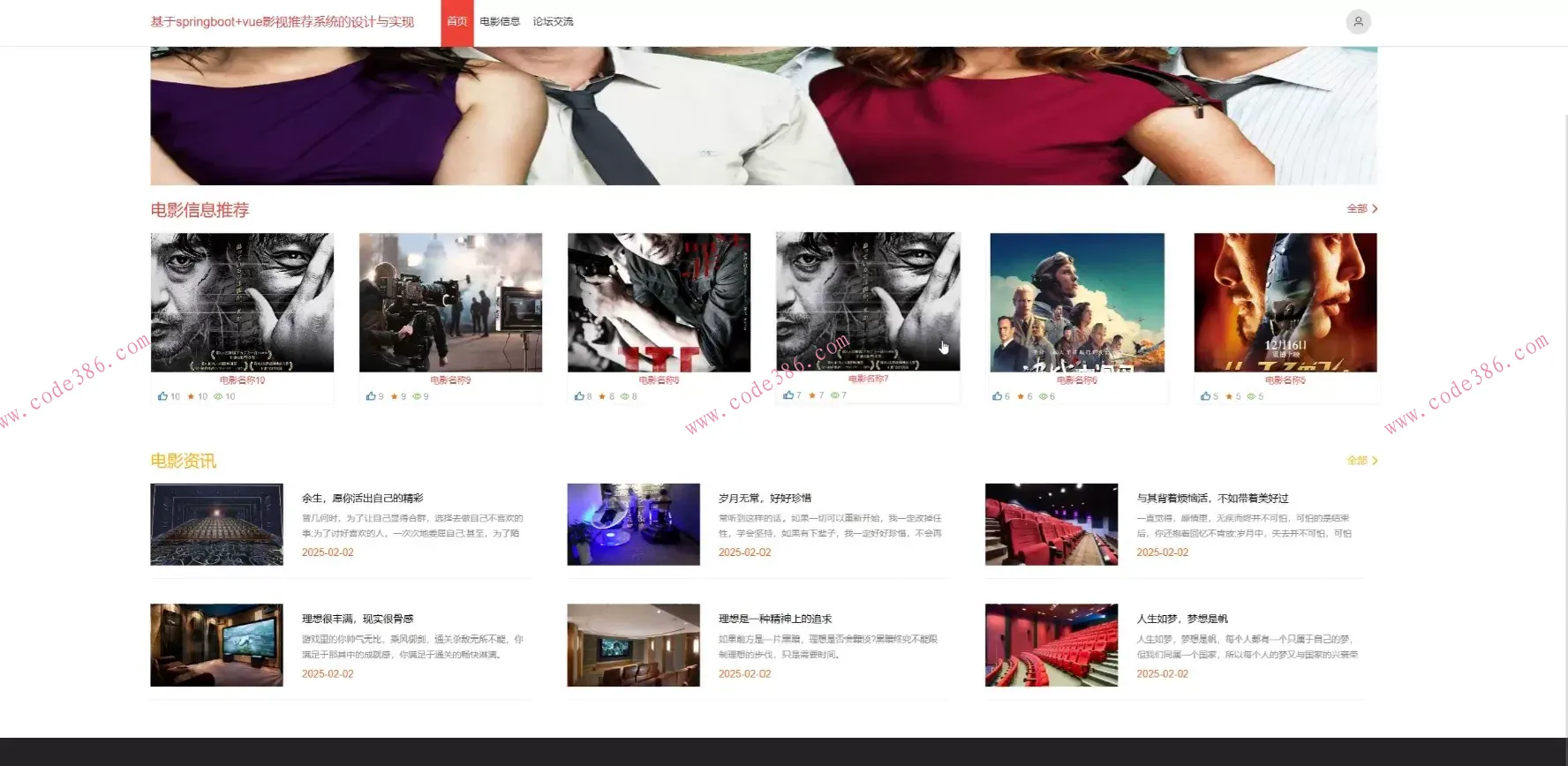Select the movie title 电影名称10
This screenshot has width=1568, height=766.
click(242, 380)
